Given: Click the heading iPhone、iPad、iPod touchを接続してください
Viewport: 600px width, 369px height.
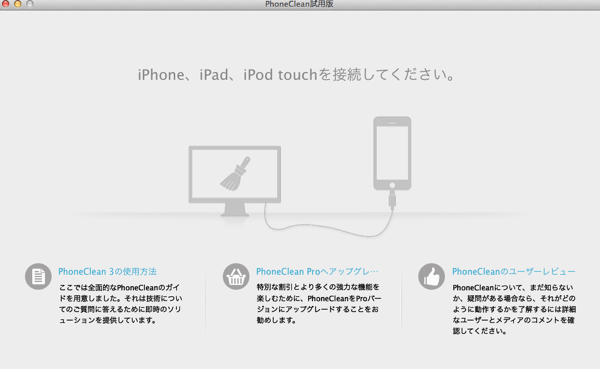Looking at the screenshot, I should 297,75.
